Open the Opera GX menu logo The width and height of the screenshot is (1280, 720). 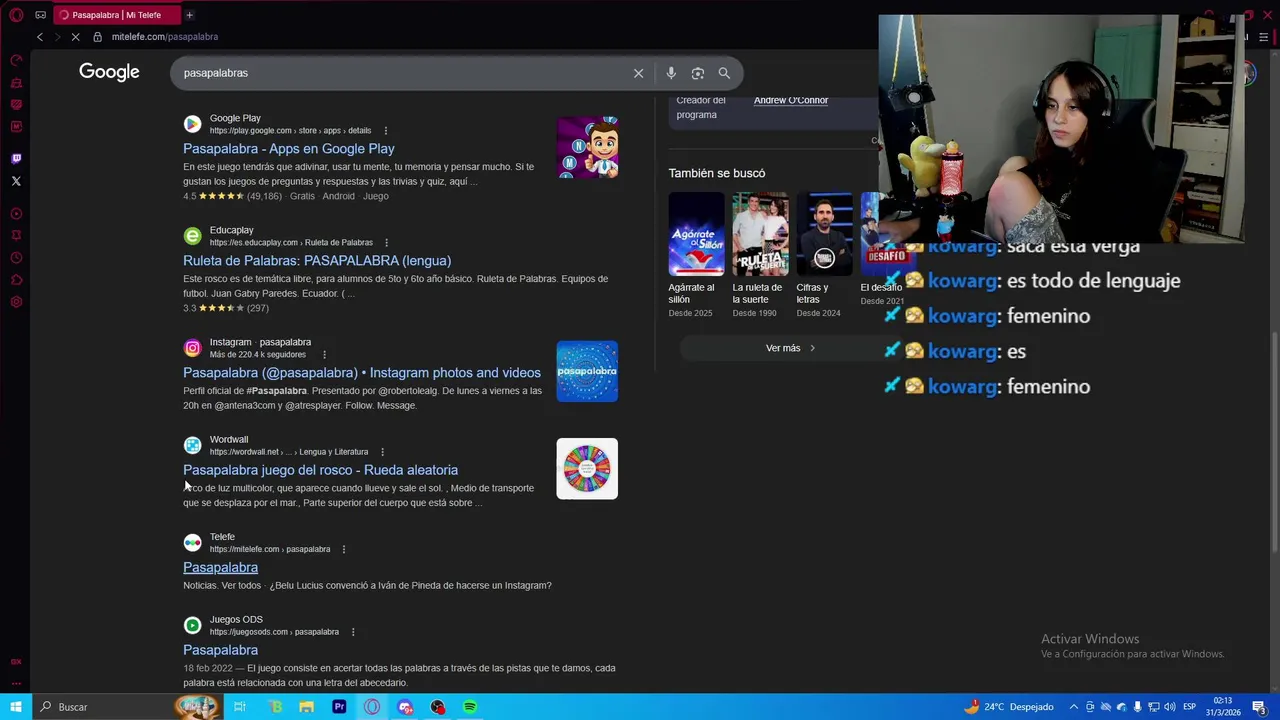click(x=16, y=15)
